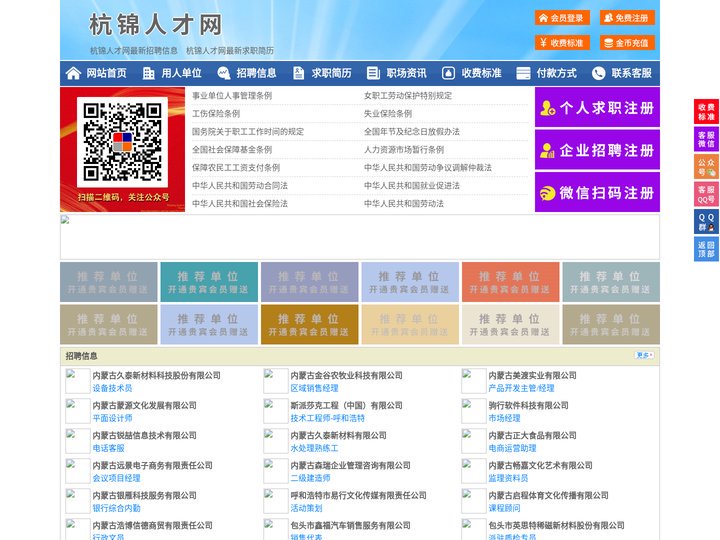Click the user icon on 企业招聘注册
Viewport: 720px width, 540px height.
coord(547,150)
